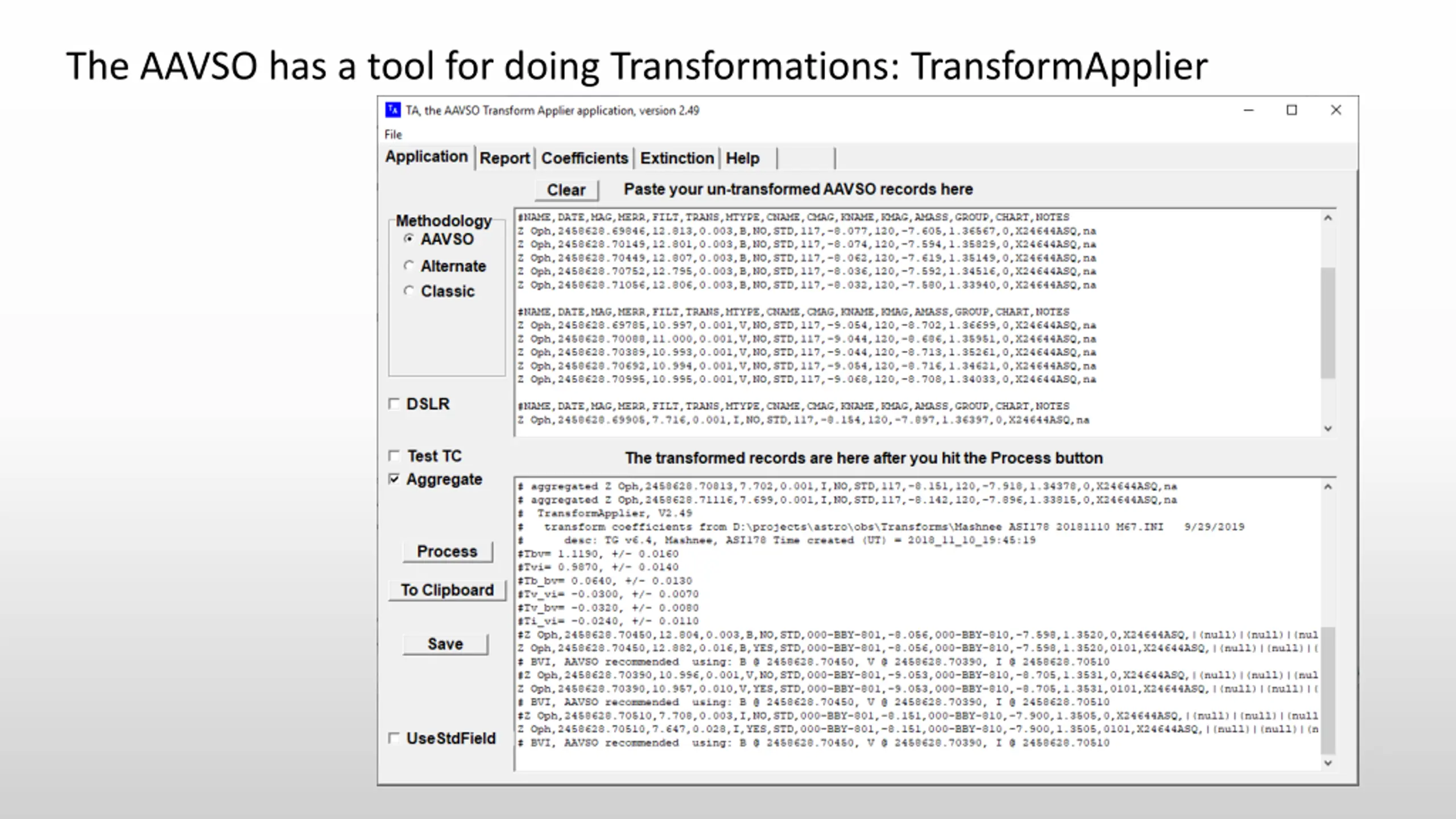Switch to the Application tab

pyautogui.click(x=427, y=156)
